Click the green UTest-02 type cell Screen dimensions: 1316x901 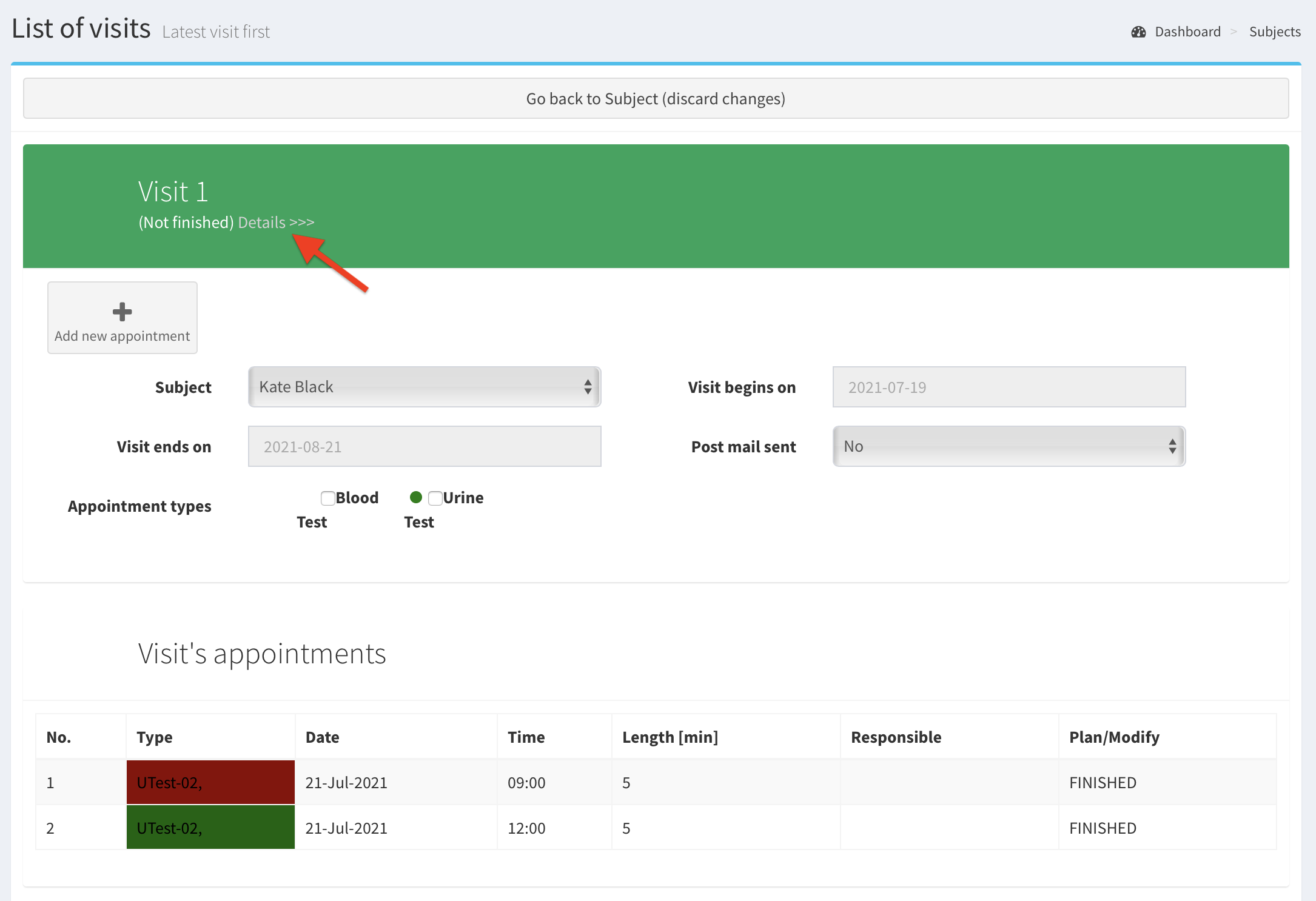tap(210, 828)
